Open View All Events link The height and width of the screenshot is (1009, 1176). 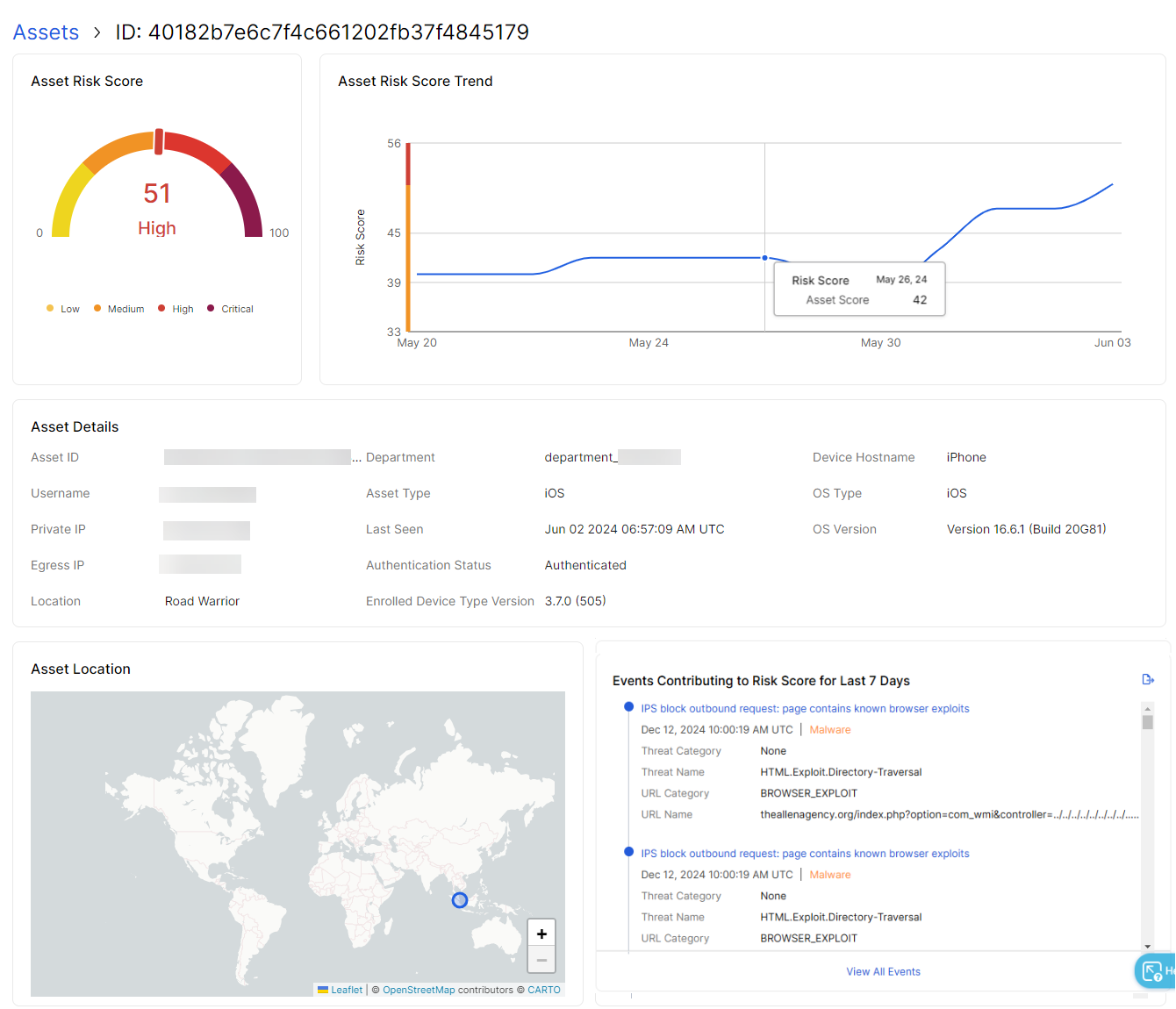pyautogui.click(x=883, y=971)
